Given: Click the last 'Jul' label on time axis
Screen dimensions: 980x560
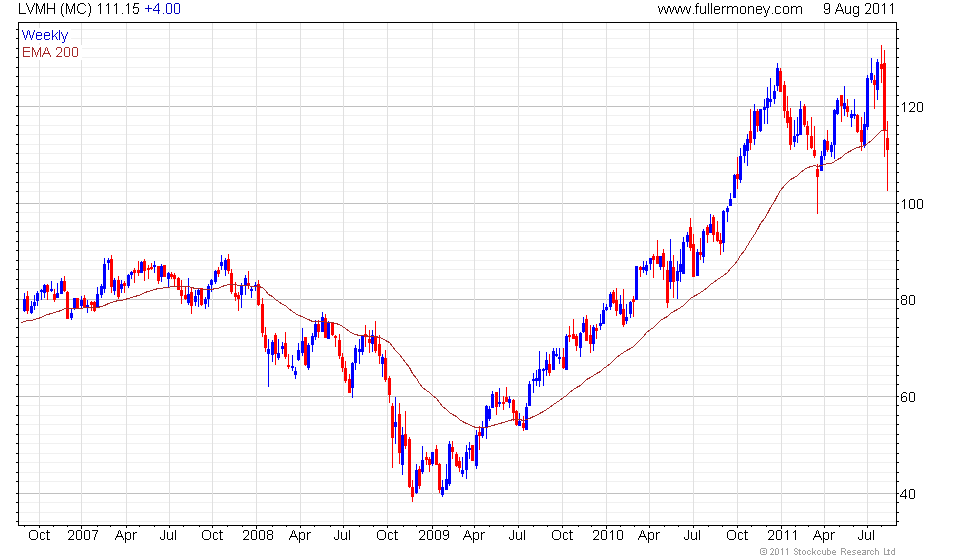Looking at the screenshot, I should pos(866,536).
